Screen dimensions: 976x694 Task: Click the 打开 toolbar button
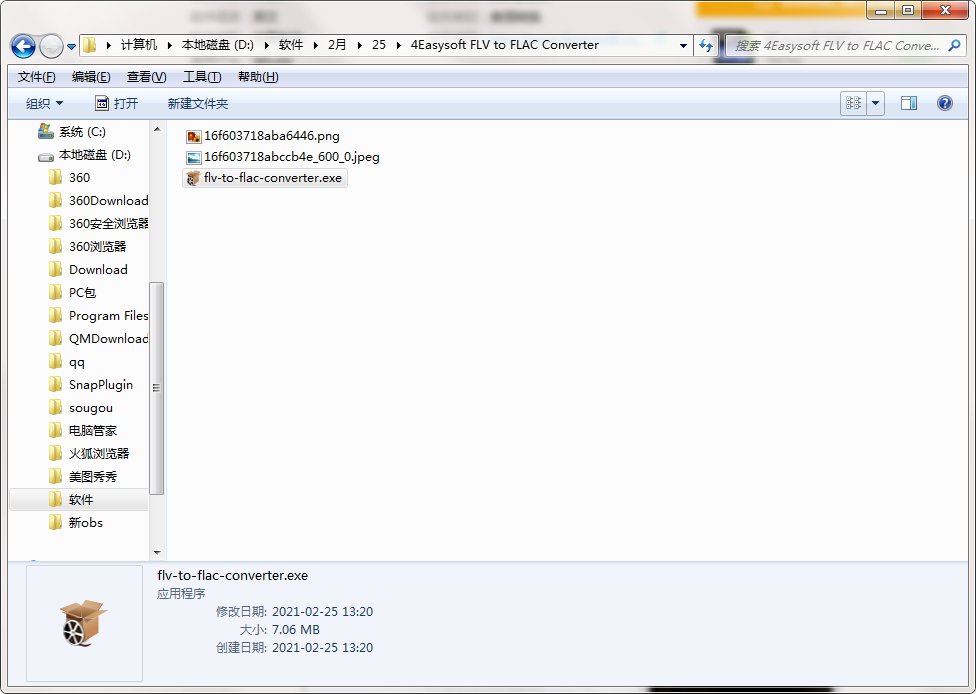click(116, 103)
